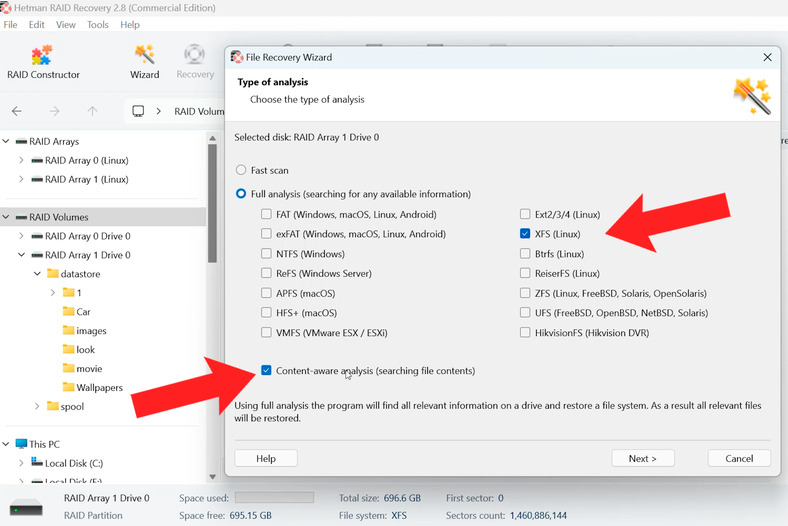Enable the FAT file system checkbox
Image resolution: width=788 pixels, height=526 pixels.
point(266,214)
